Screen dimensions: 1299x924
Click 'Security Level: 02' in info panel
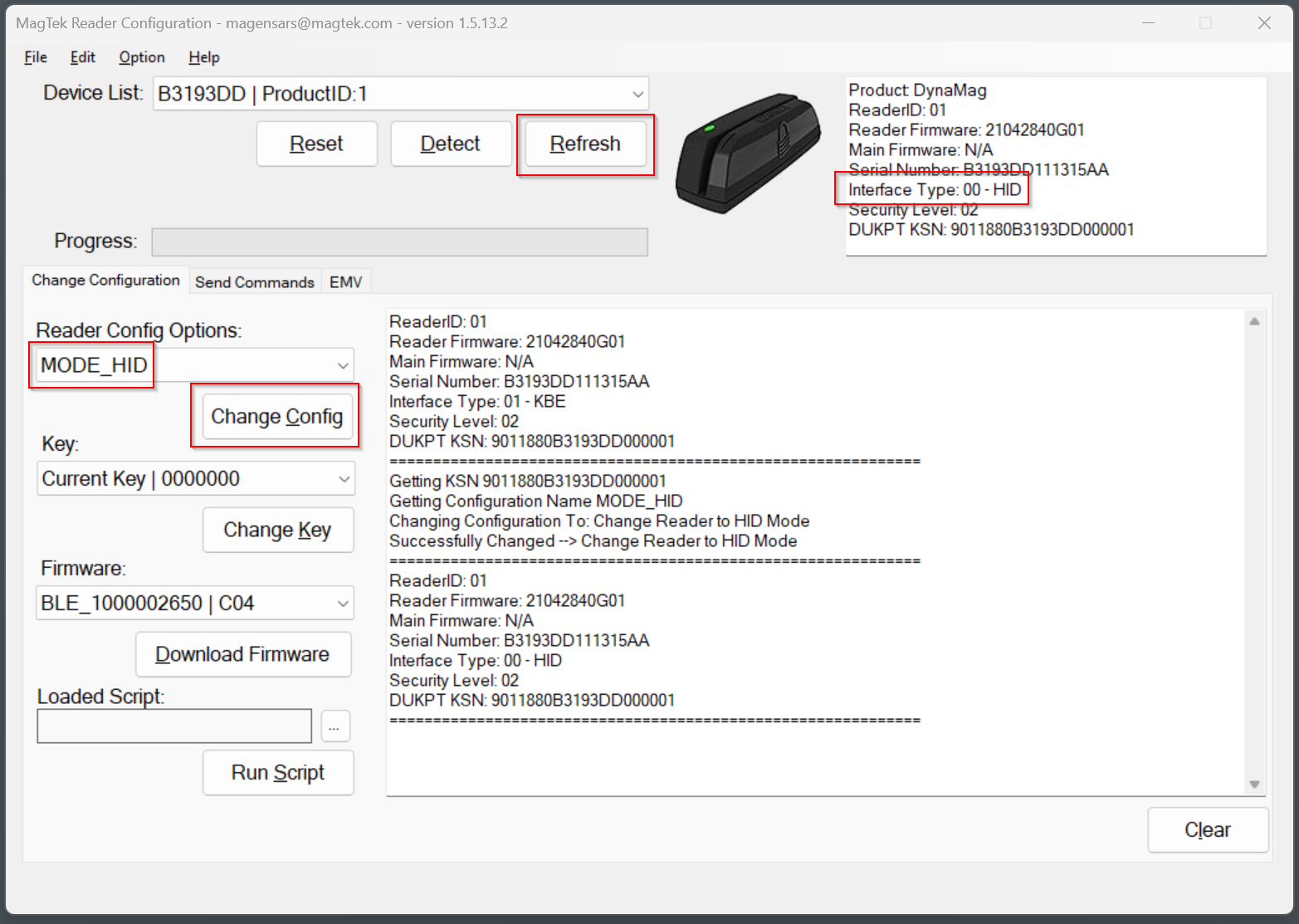pyautogui.click(x=913, y=210)
